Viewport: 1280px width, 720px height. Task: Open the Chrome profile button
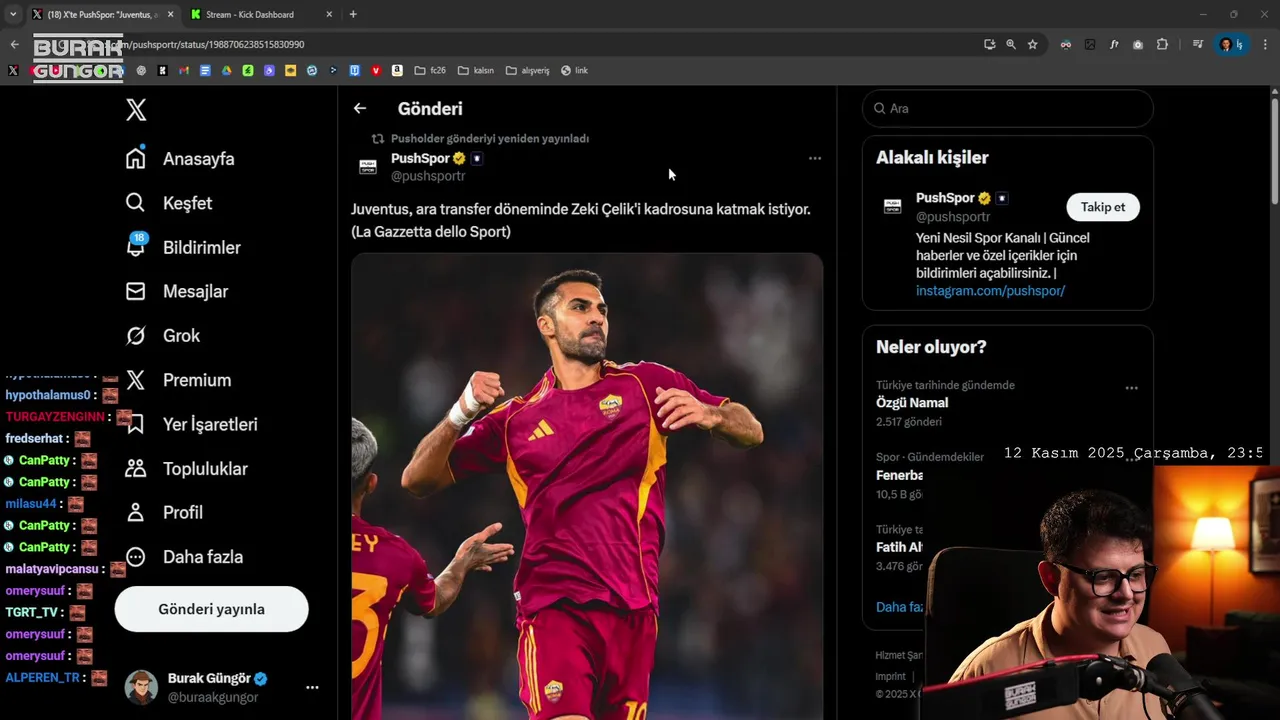1230,44
